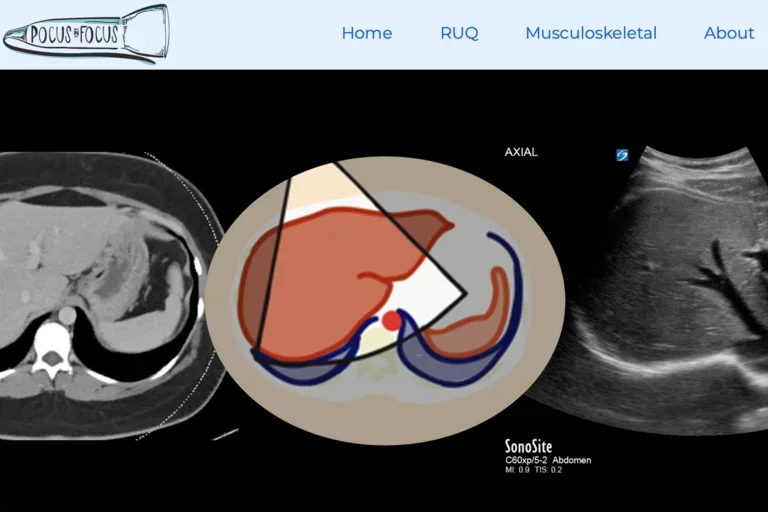Click the AXIAL label text

coord(521,152)
